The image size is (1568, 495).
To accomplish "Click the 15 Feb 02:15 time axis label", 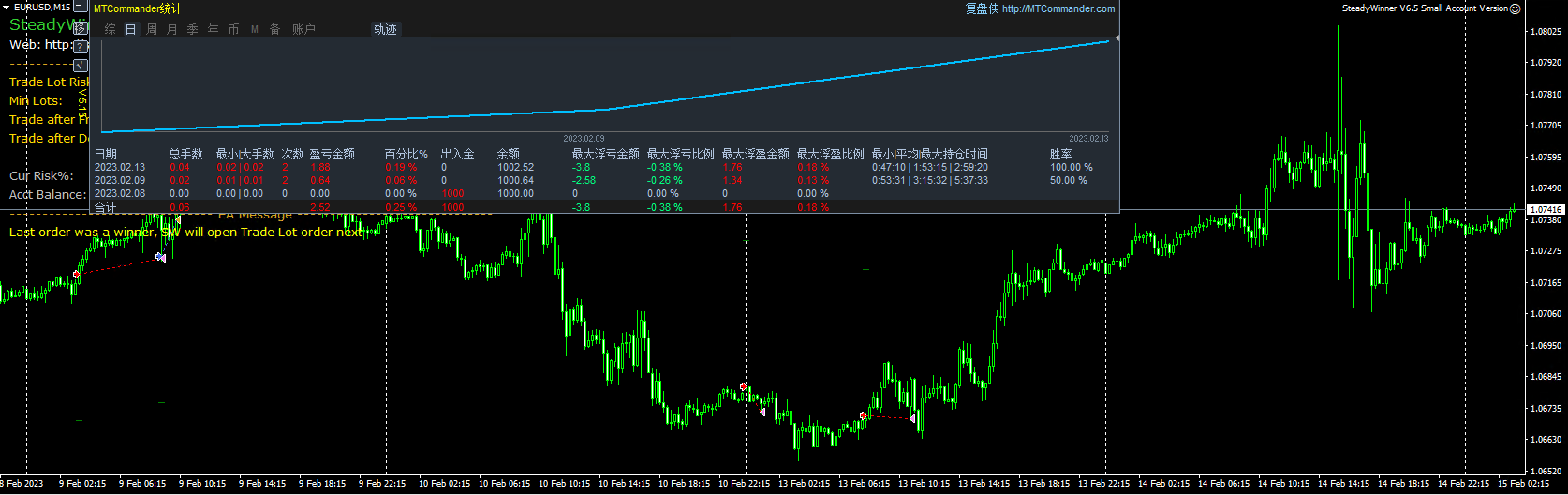I will tap(1524, 484).
